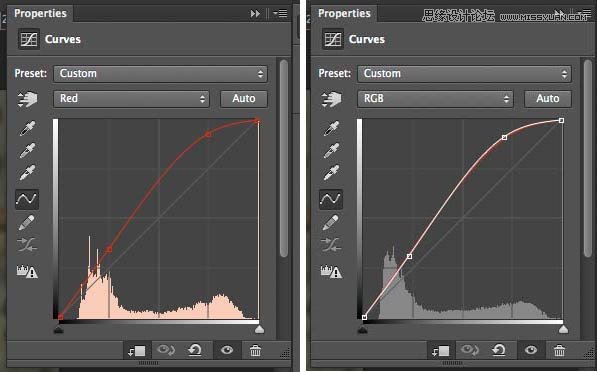Delete the adjustment layer in RGB panel
Screen dimensions: 597x372
pos(559,350)
